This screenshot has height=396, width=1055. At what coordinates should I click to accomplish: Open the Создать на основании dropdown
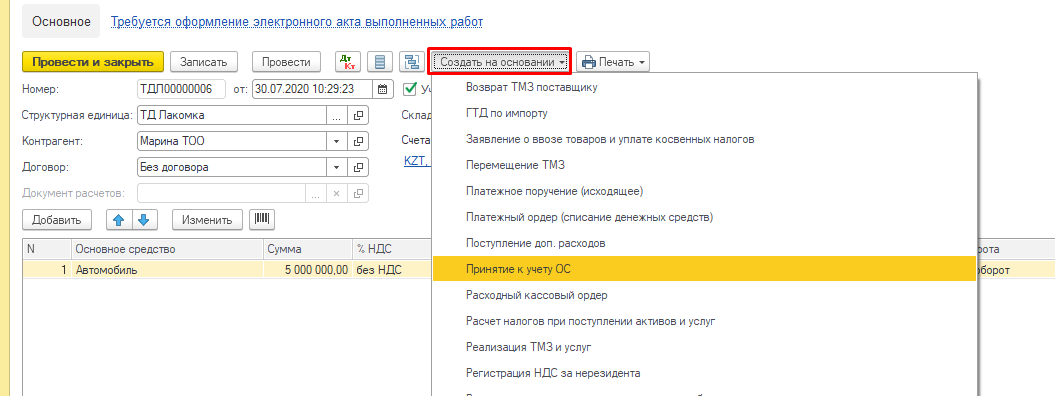click(500, 62)
